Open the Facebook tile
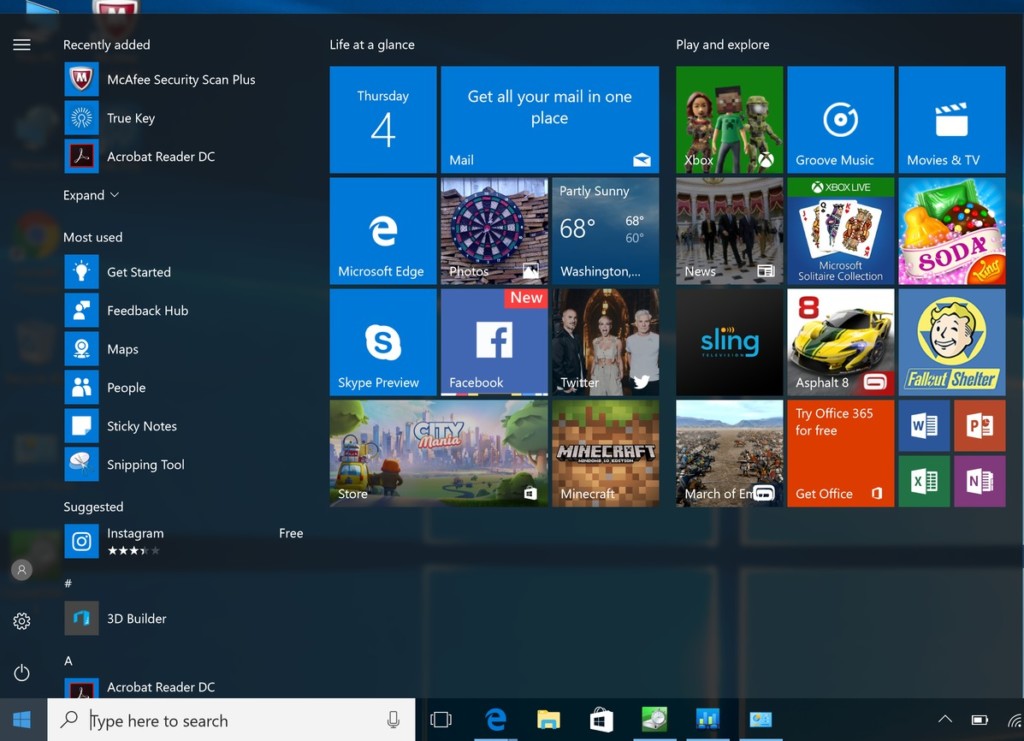This screenshot has height=741, width=1024. coord(494,342)
